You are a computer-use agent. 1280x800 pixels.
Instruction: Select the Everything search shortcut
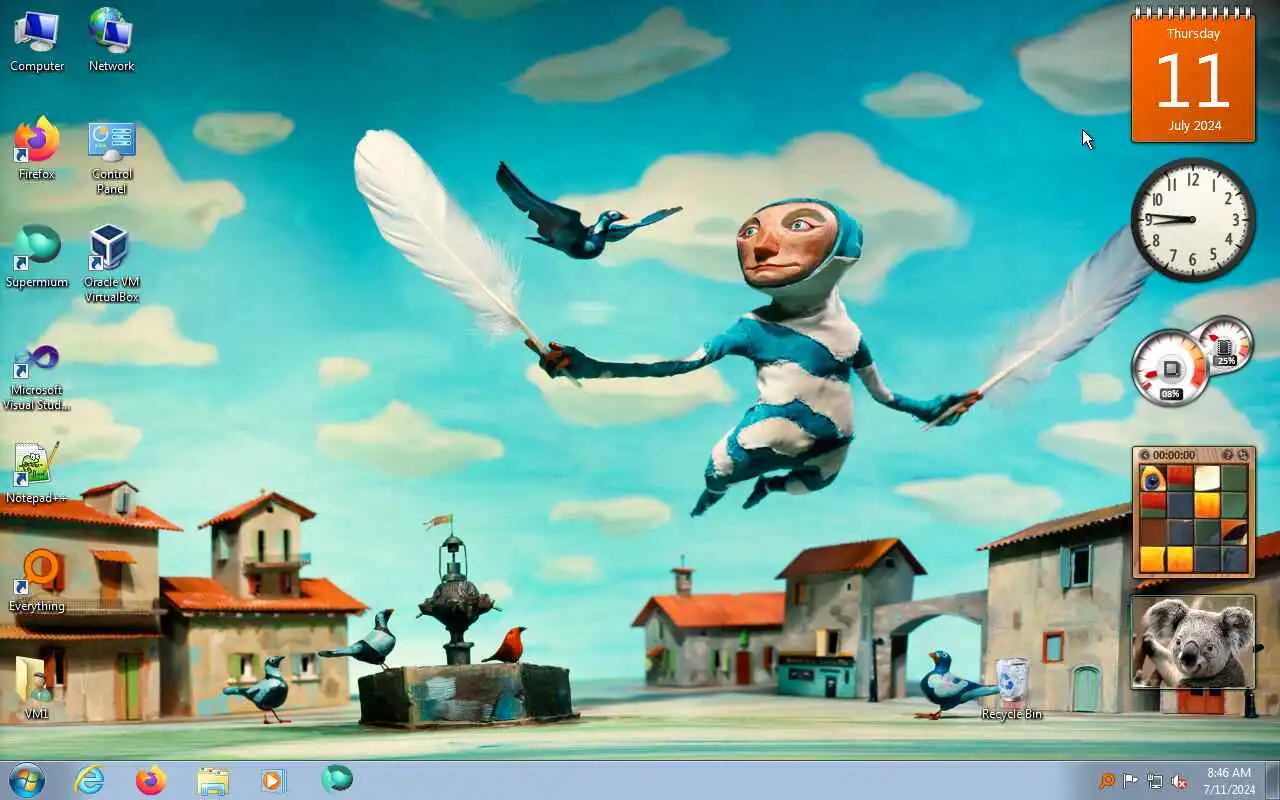(37, 581)
